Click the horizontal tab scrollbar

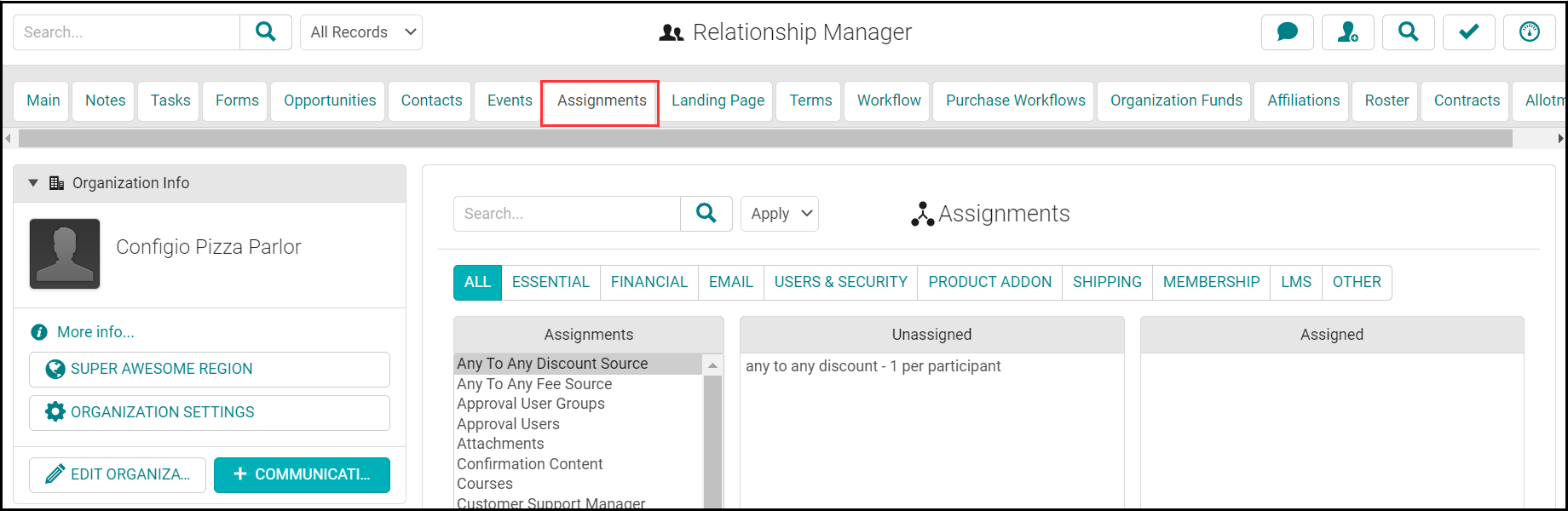(764, 138)
